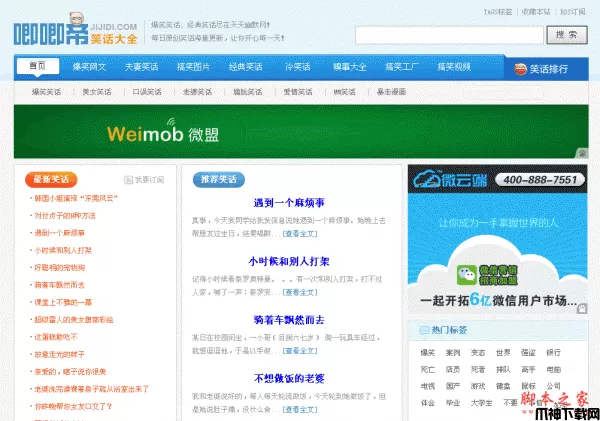Image resolution: width=600 pixels, height=421 pixels.
Task: Open 遇到一个麻烦事 in the latest jokes list
Action: [x=59, y=233]
